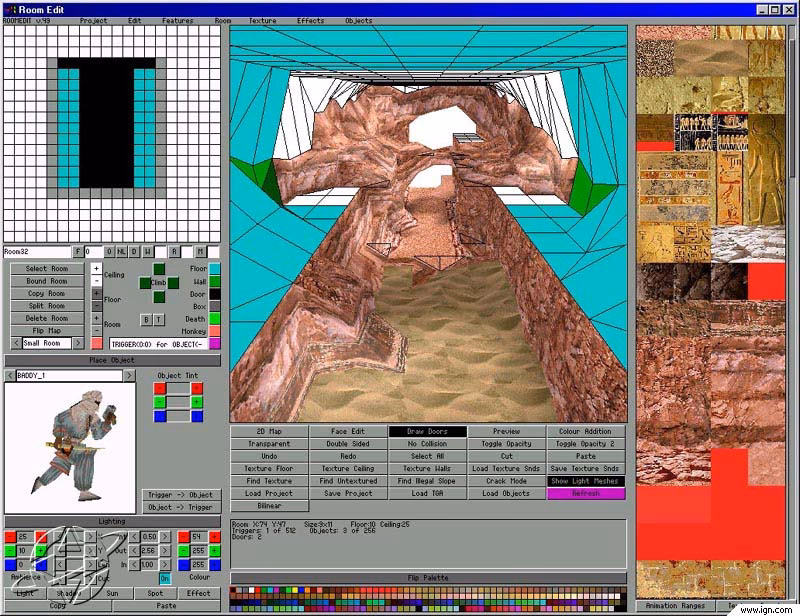
Task: Increase blue value in Colour column
Action: (x=215, y=564)
